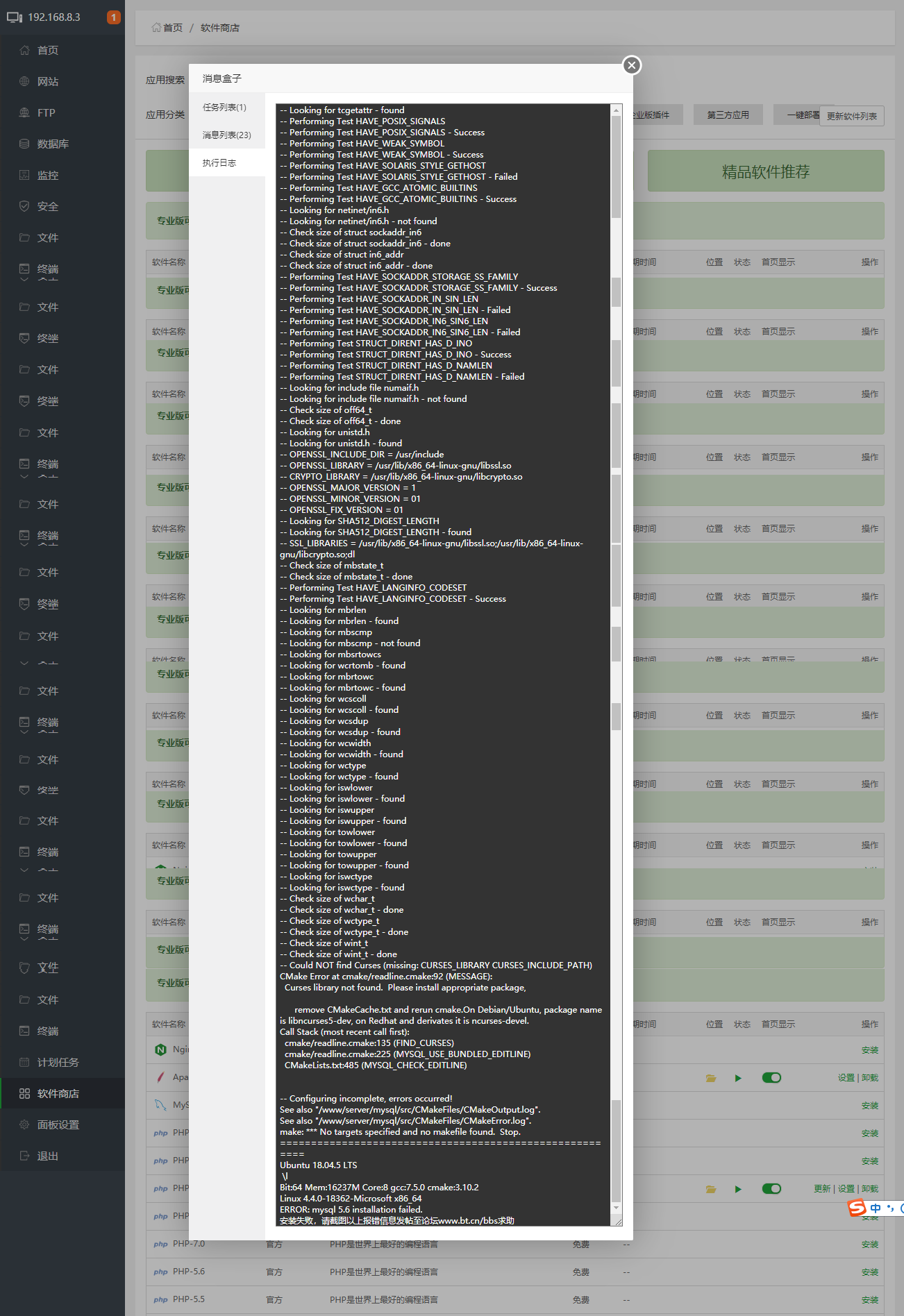Click the green play status icon in Apache row
The height and width of the screenshot is (1316, 904).
click(x=738, y=1078)
